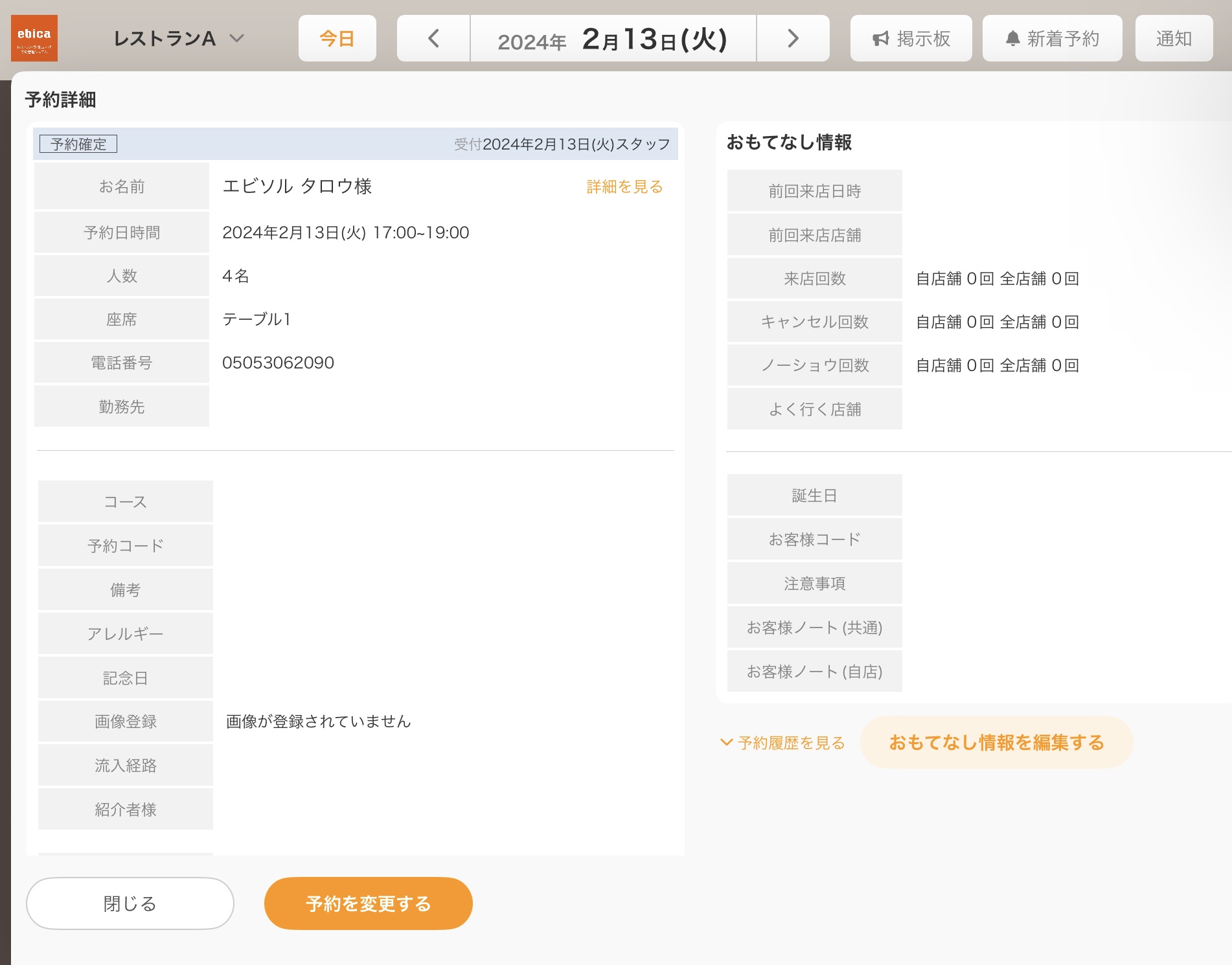Click the 備考 label cell

tap(126, 590)
